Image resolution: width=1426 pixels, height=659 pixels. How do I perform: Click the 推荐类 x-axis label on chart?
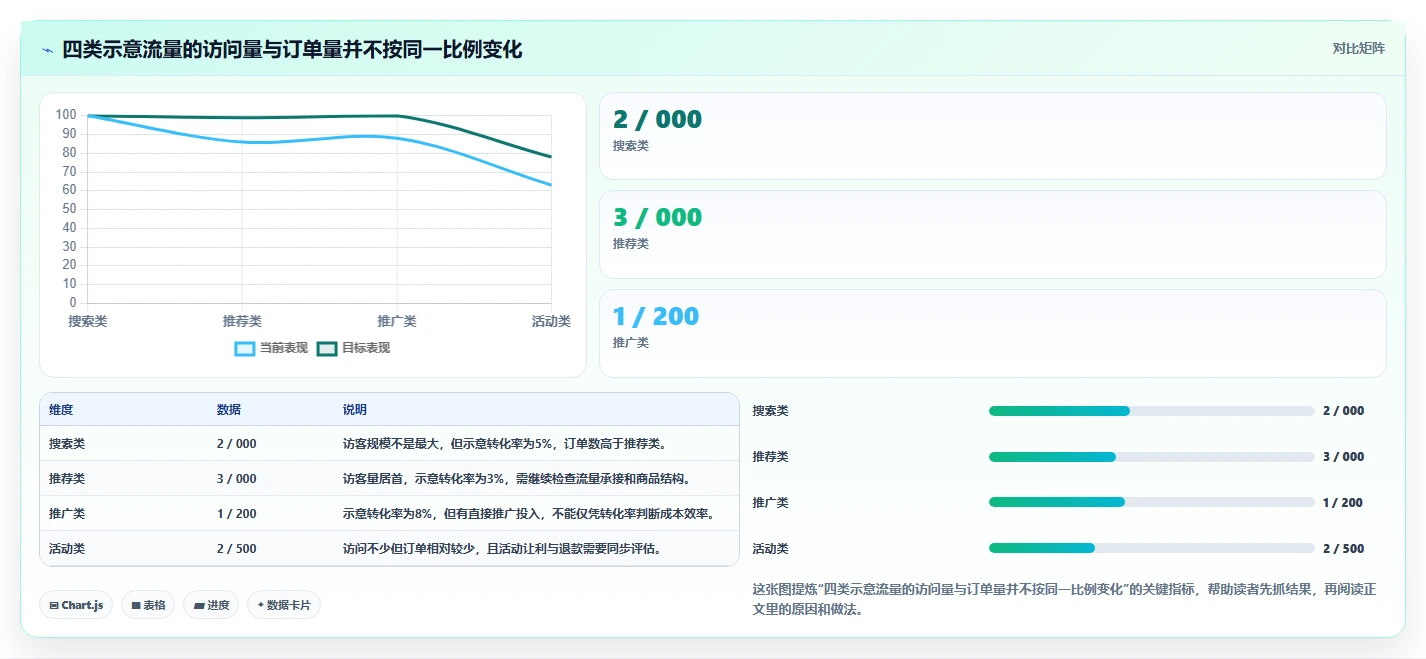pos(242,321)
